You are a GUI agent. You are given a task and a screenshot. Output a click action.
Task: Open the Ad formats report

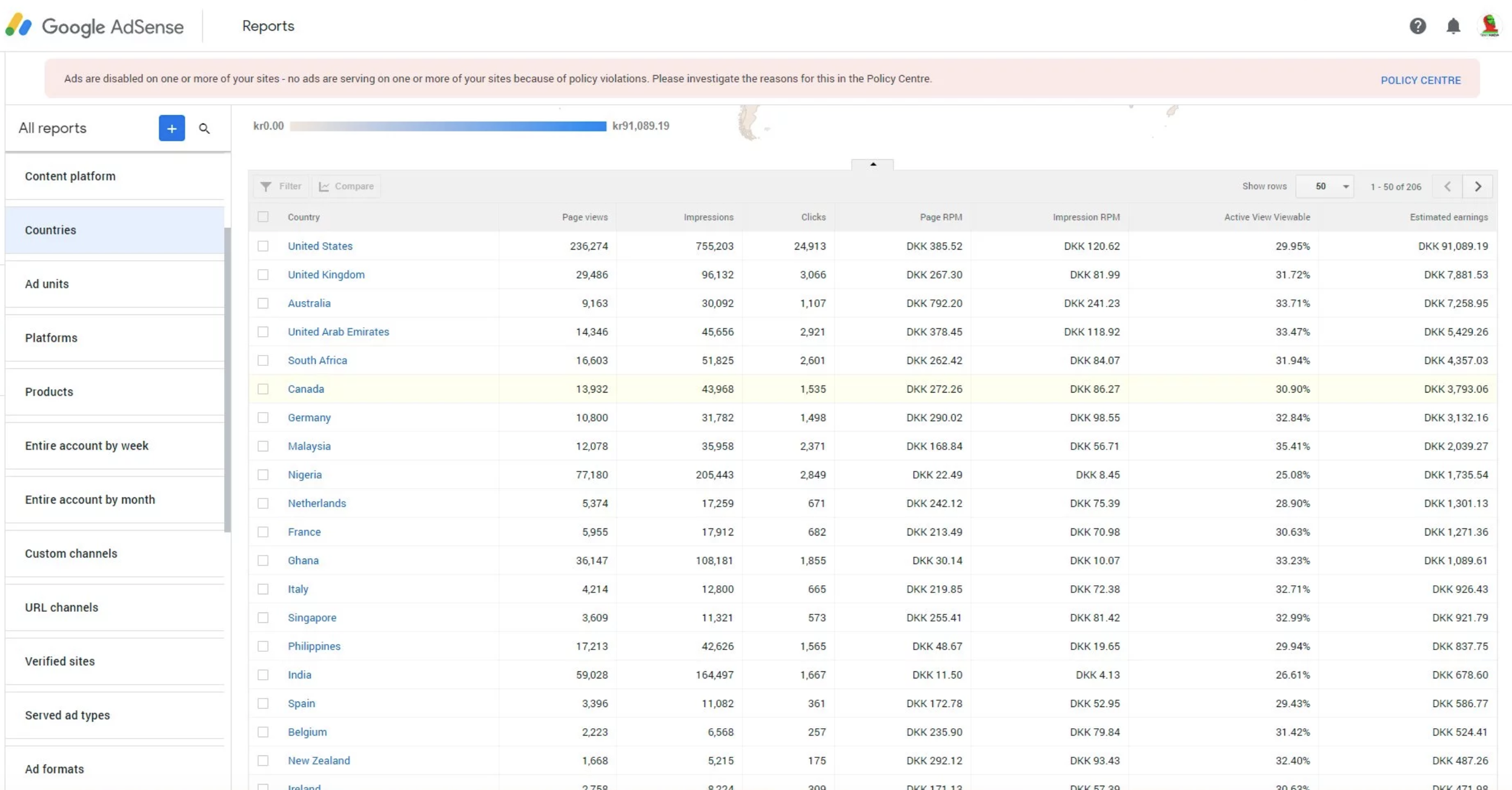pos(114,769)
